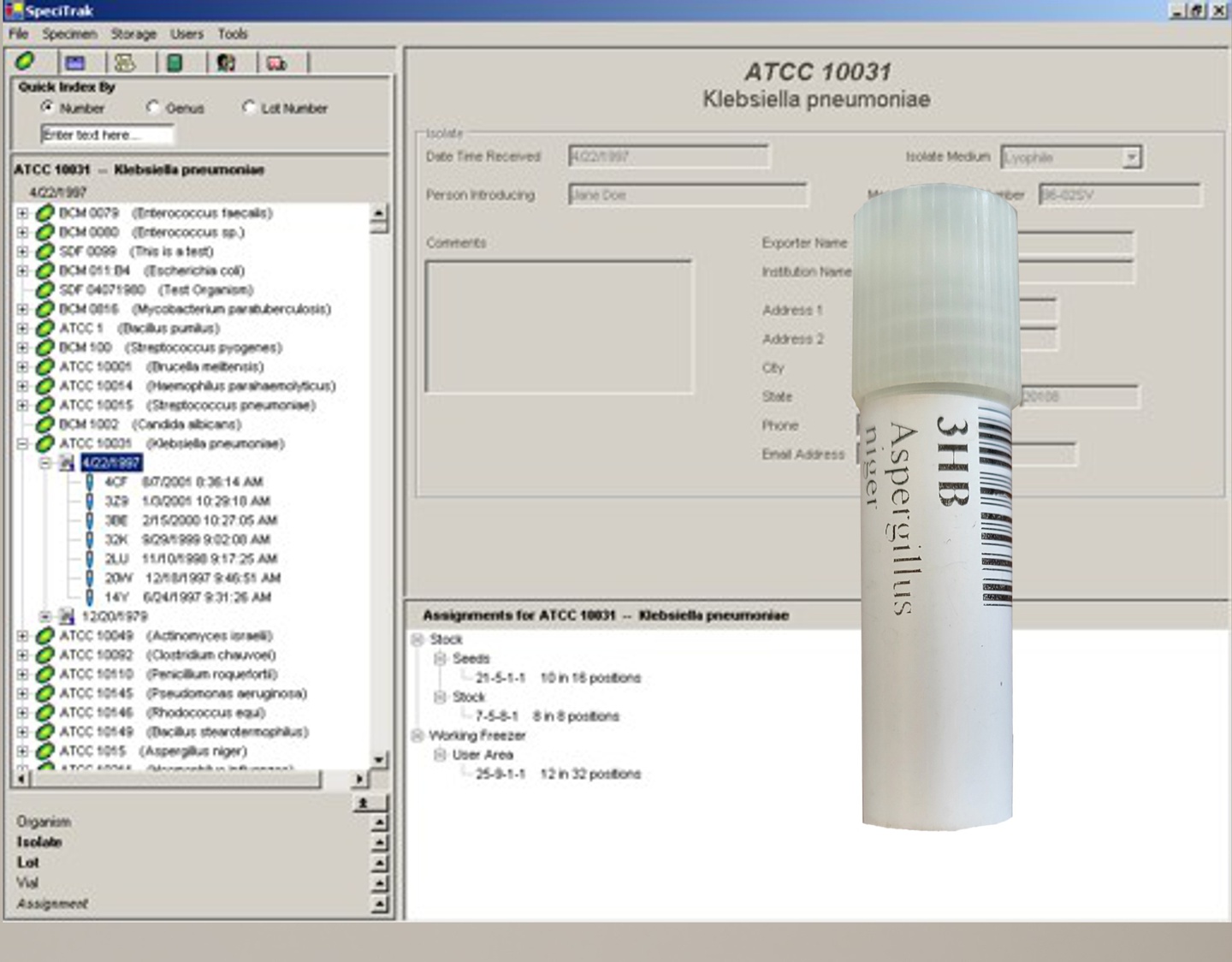This screenshot has height=962, width=1232.
Task: Collapse the ATCC 10031 tree node
Action: (23, 443)
